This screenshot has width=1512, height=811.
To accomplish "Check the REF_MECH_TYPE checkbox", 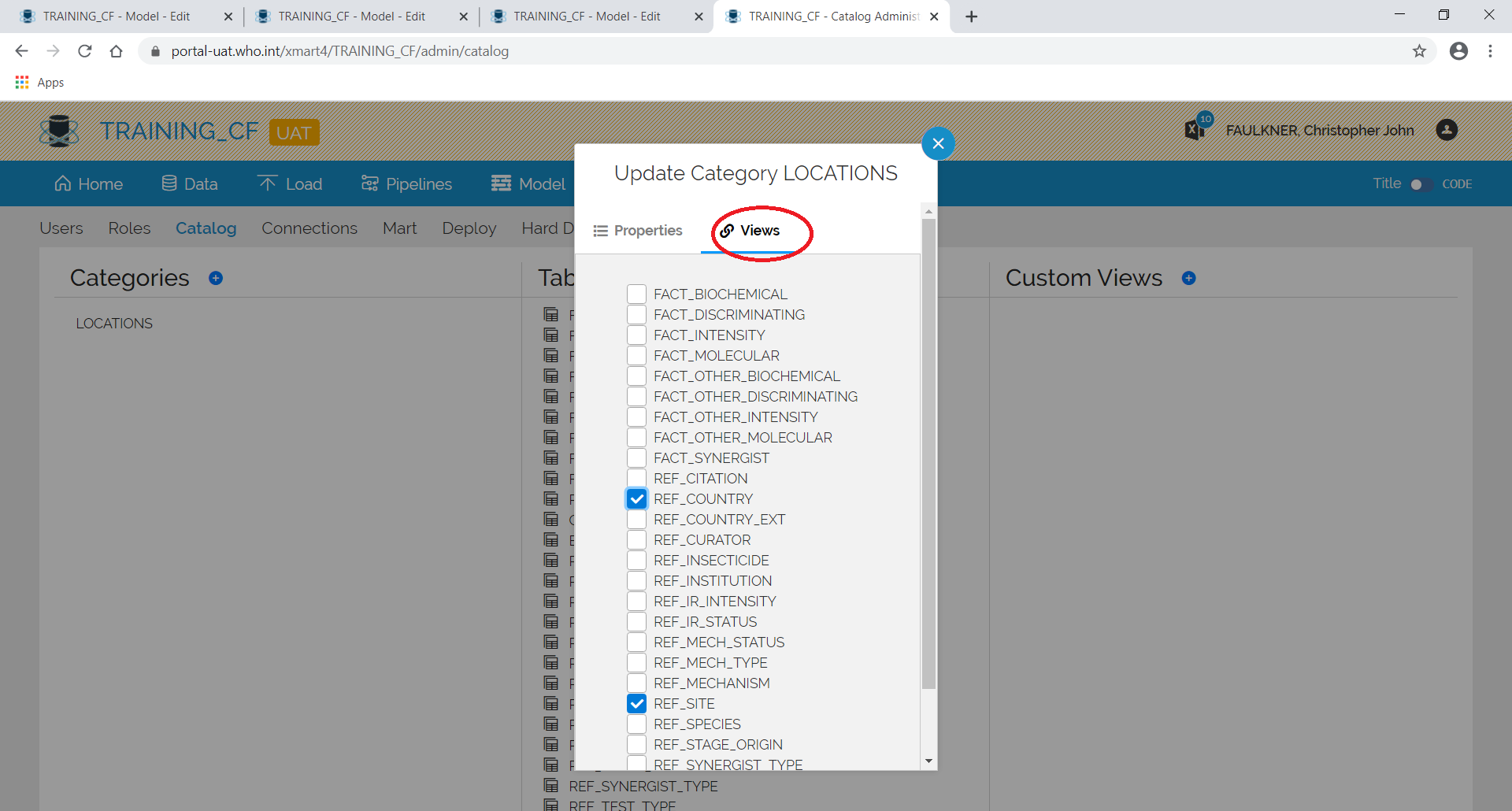I will click(636, 662).
